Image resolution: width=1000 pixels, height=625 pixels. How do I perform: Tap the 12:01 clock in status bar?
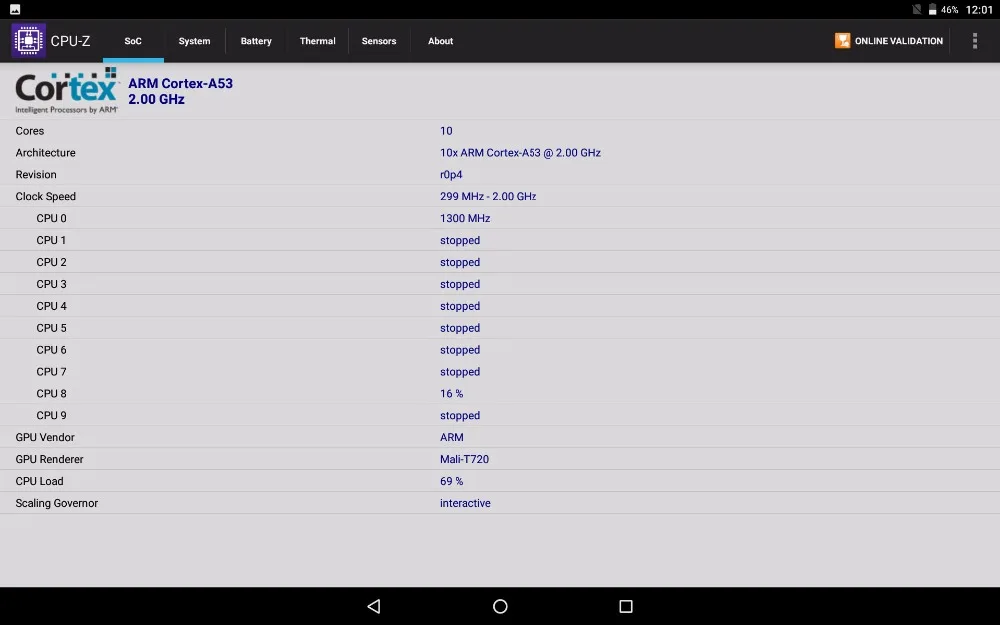click(979, 10)
